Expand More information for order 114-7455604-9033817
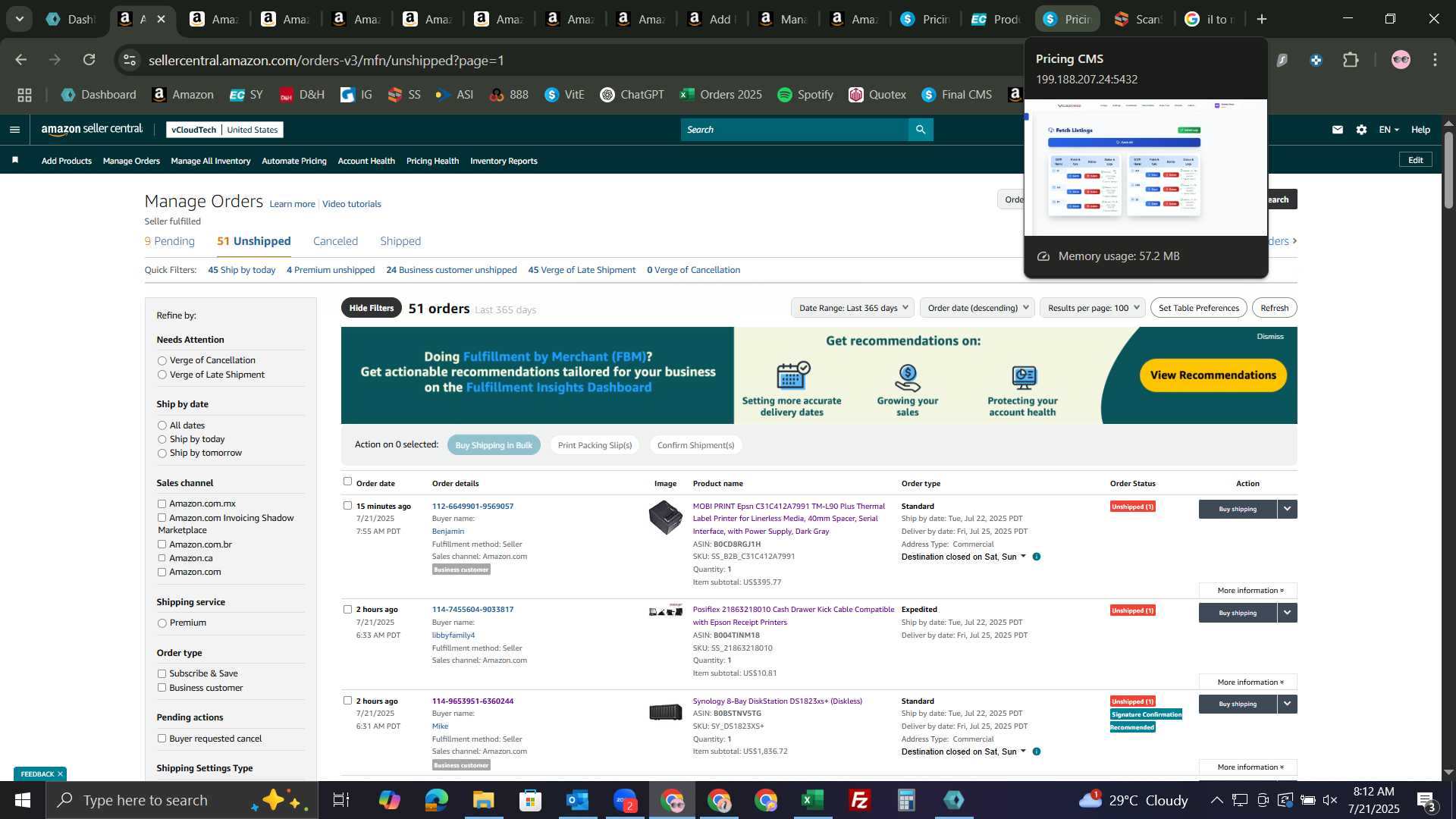 click(x=1248, y=682)
